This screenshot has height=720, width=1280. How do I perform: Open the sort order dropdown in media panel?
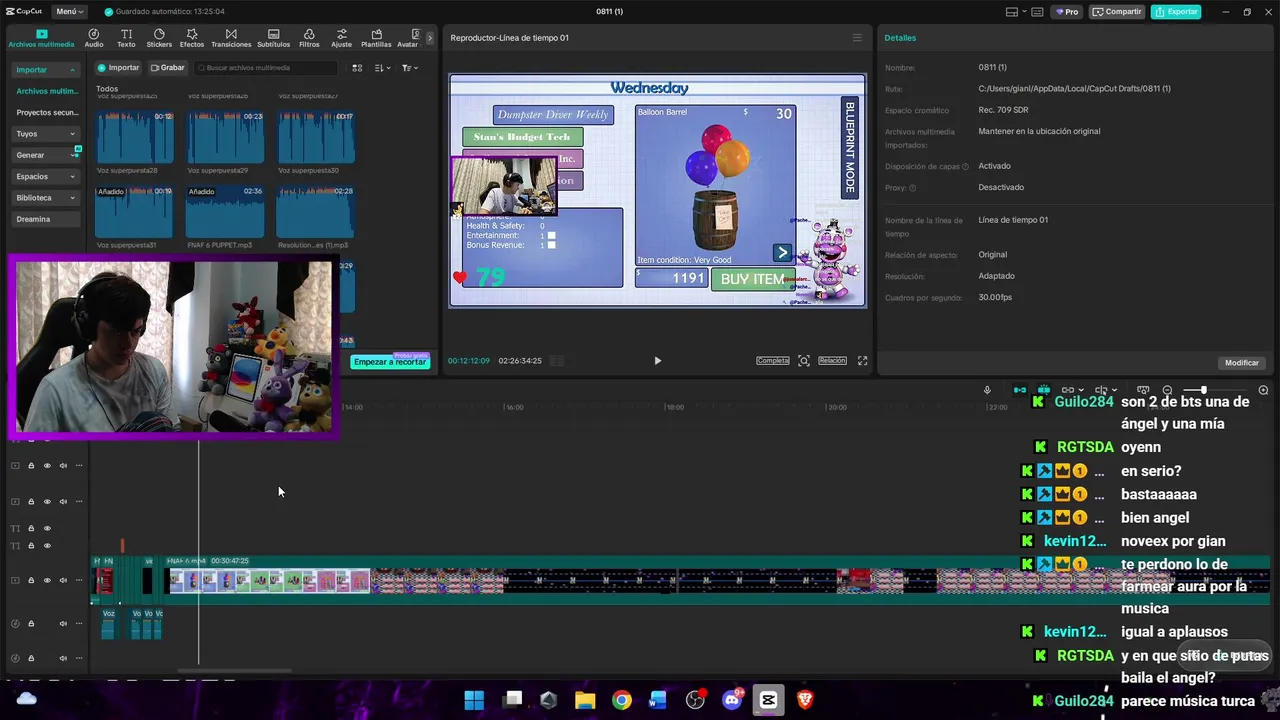point(383,68)
